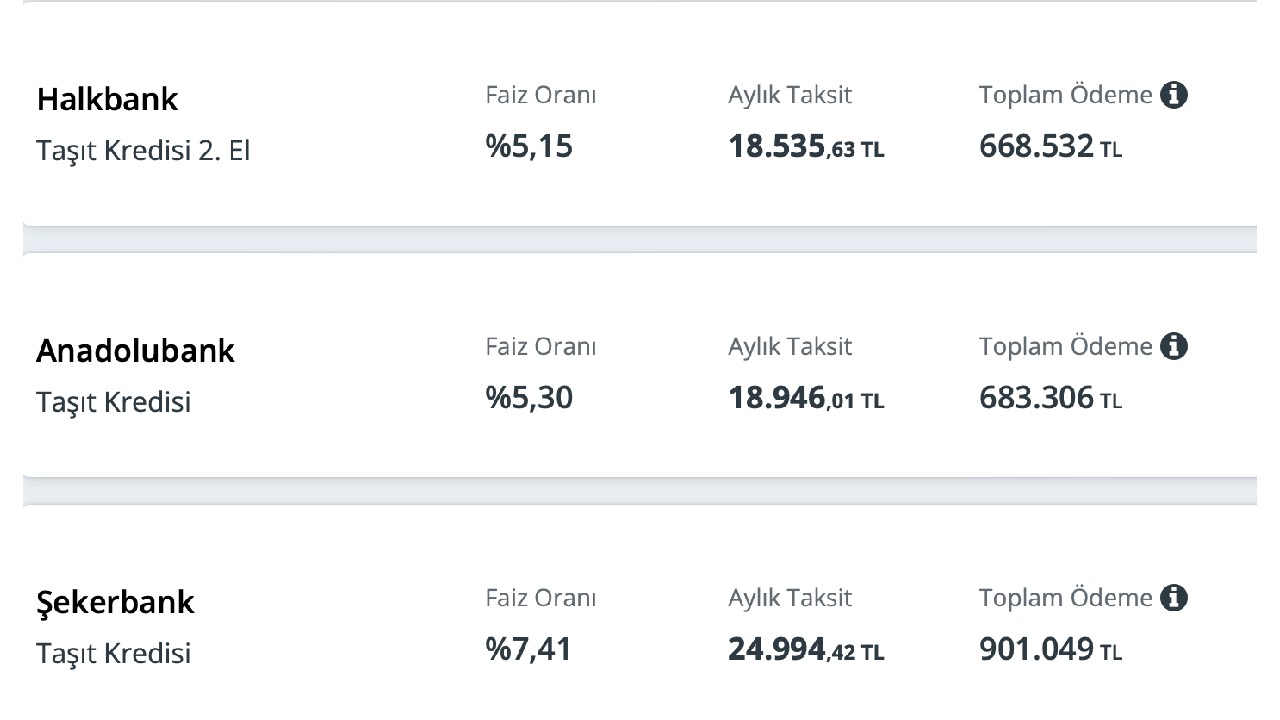Click Anadolubank total payment 683.306 TL
The image size is (1280, 720).
(x=1050, y=398)
